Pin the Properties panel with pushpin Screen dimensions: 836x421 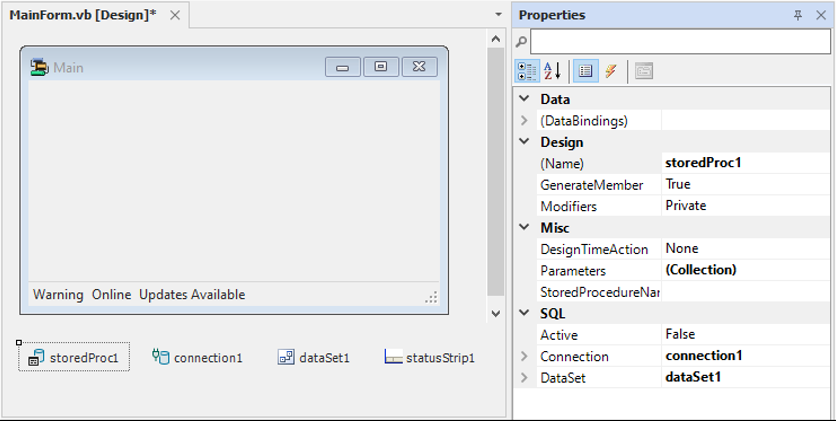(x=798, y=15)
